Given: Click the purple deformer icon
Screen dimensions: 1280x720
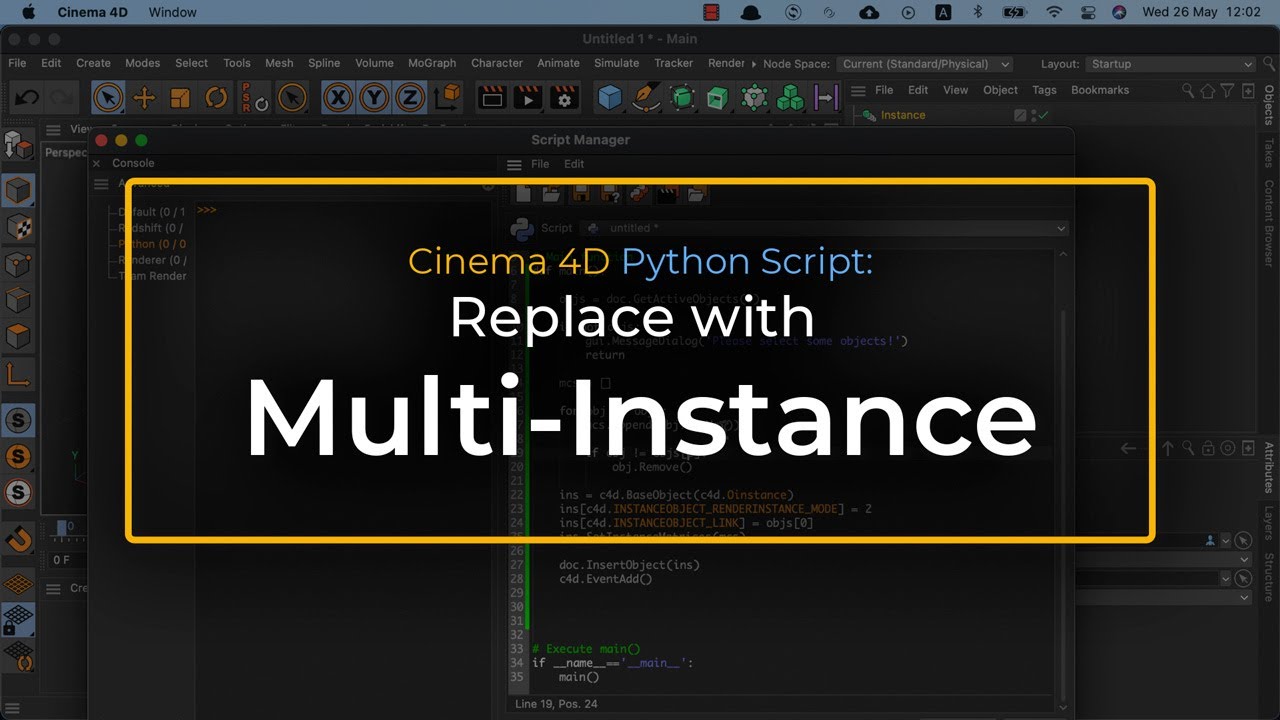Looking at the screenshot, I should pyautogui.click(x=827, y=98).
